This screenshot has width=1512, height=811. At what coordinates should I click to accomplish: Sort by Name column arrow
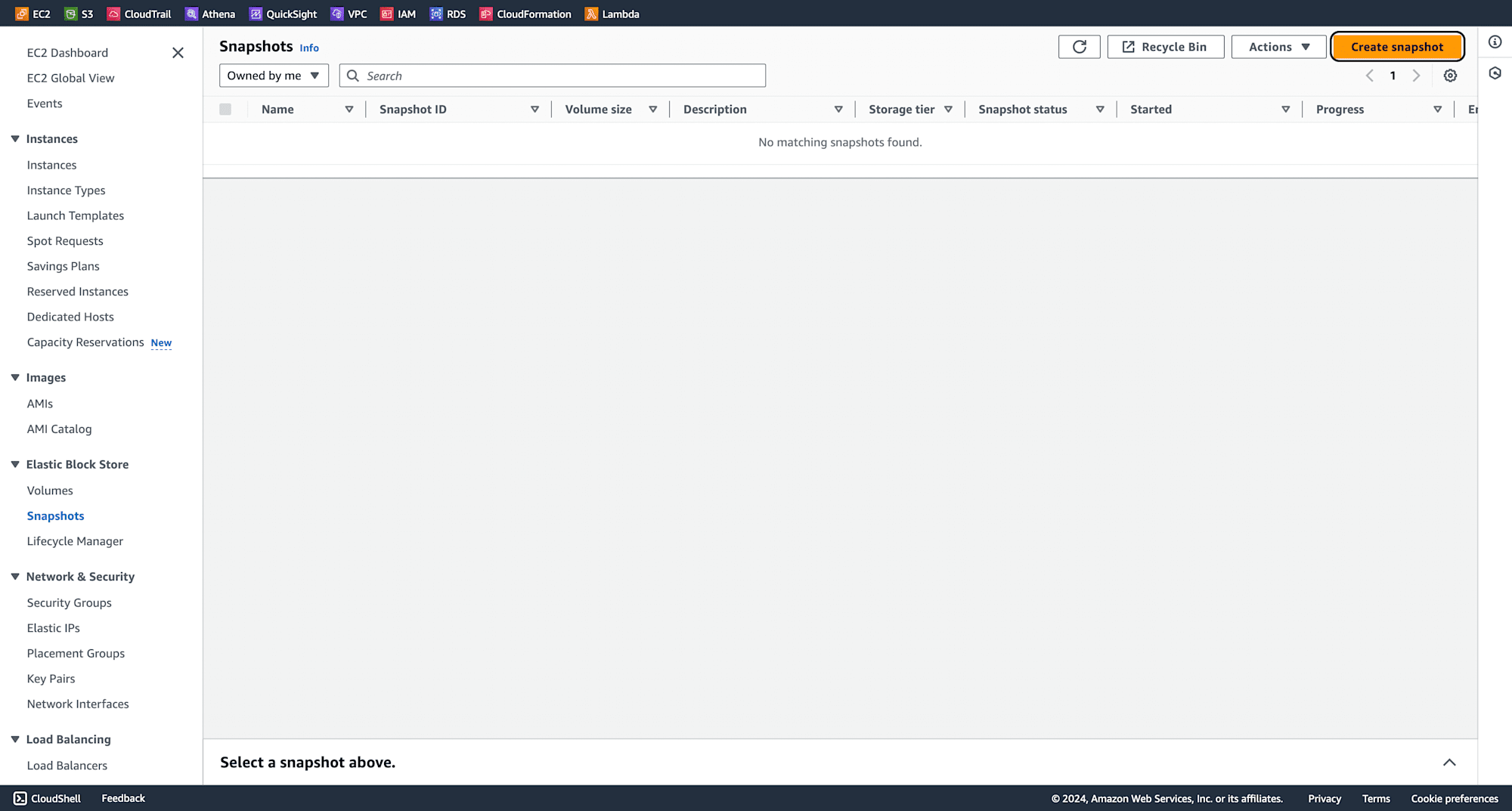[349, 110]
